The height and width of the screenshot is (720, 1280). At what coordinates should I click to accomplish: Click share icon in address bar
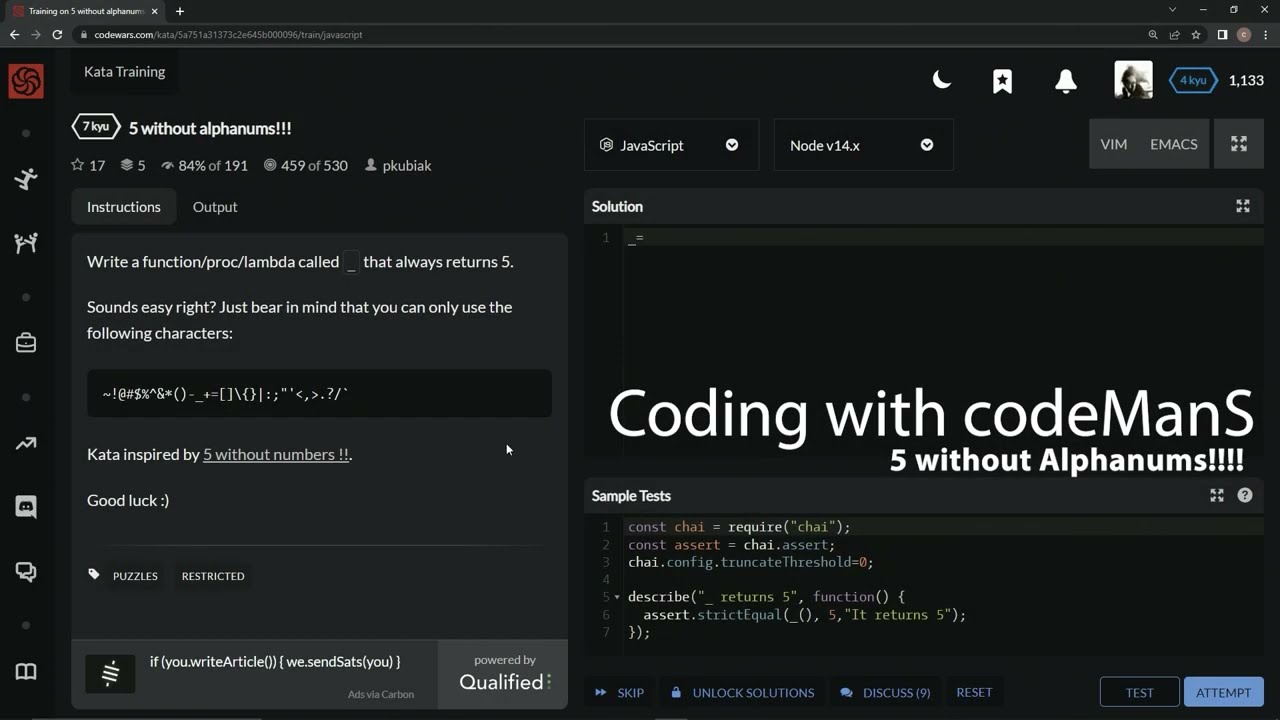(x=1175, y=34)
